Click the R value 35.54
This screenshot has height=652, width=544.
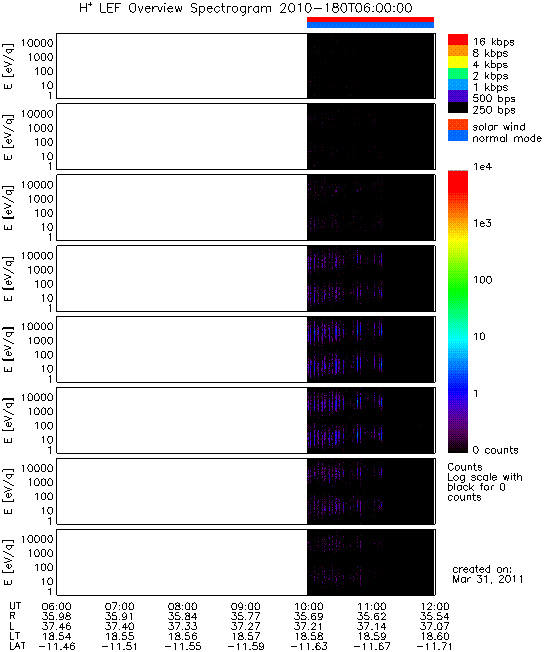[x=435, y=616]
